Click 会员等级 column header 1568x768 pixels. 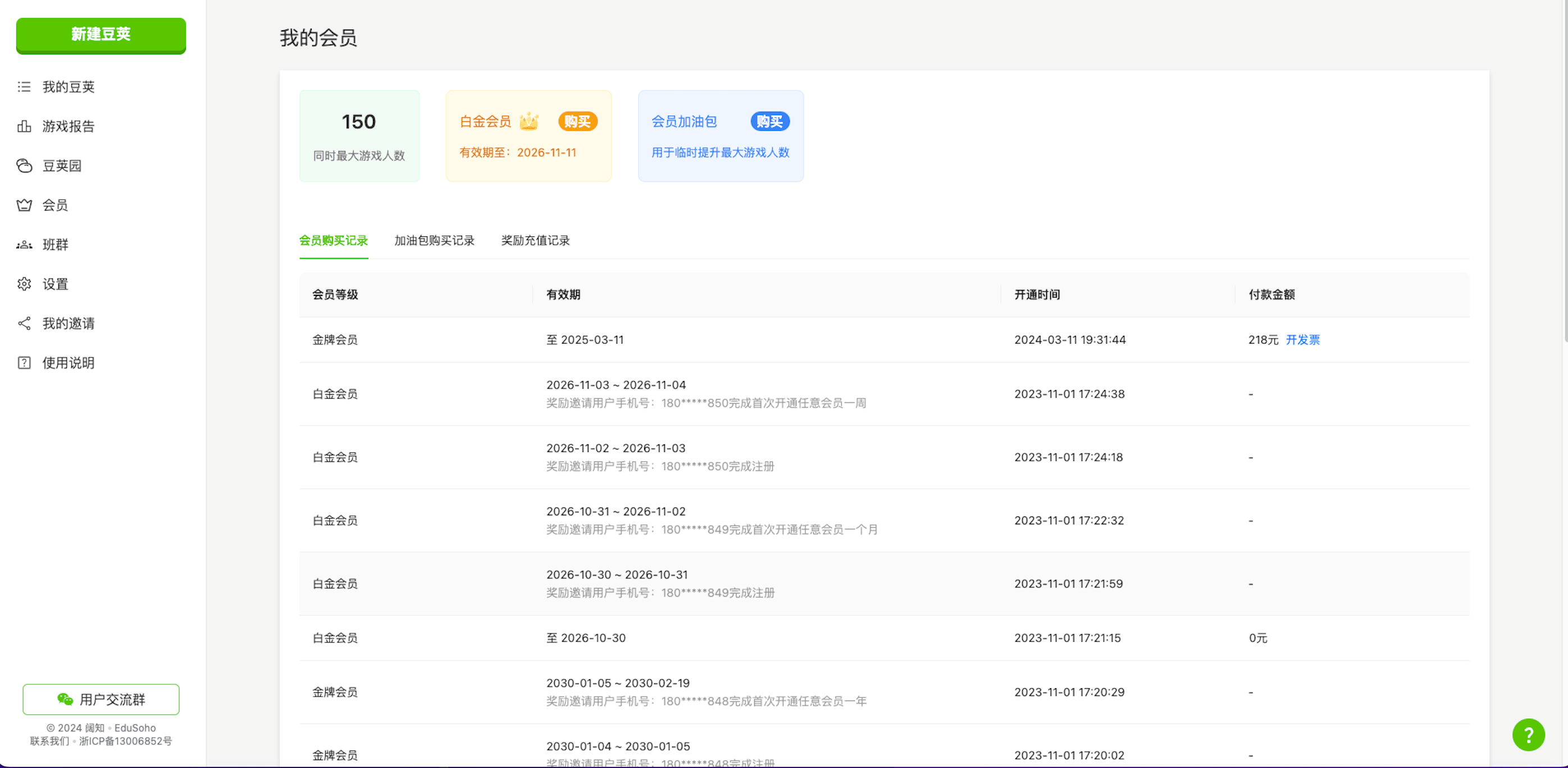pos(335,295)
